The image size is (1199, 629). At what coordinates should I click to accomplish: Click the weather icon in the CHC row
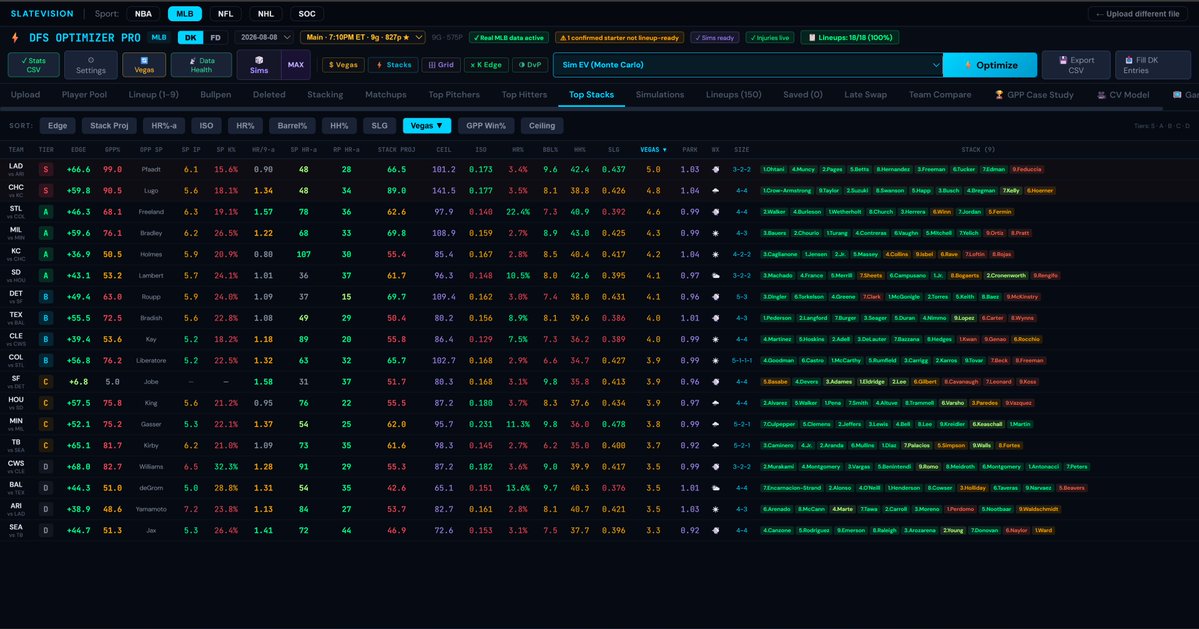[716, 190]
